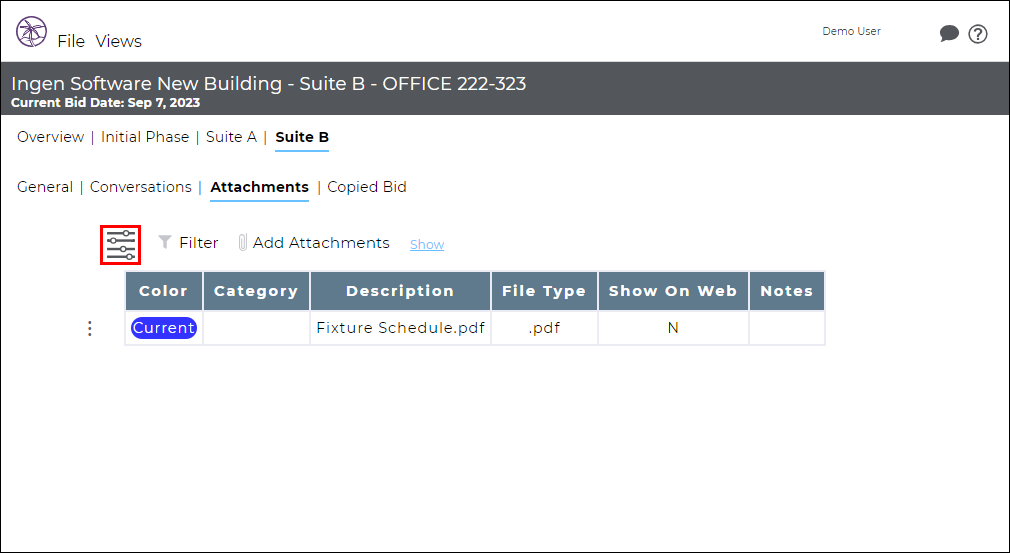This screenshot has height=553, width=1010.
Task: Open the File menu
Action: tap(71, 41)
